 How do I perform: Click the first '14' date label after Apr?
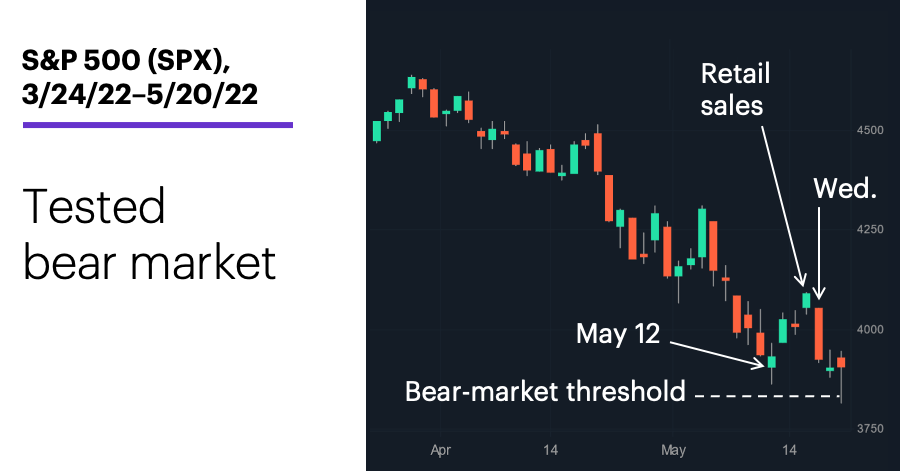550,450
